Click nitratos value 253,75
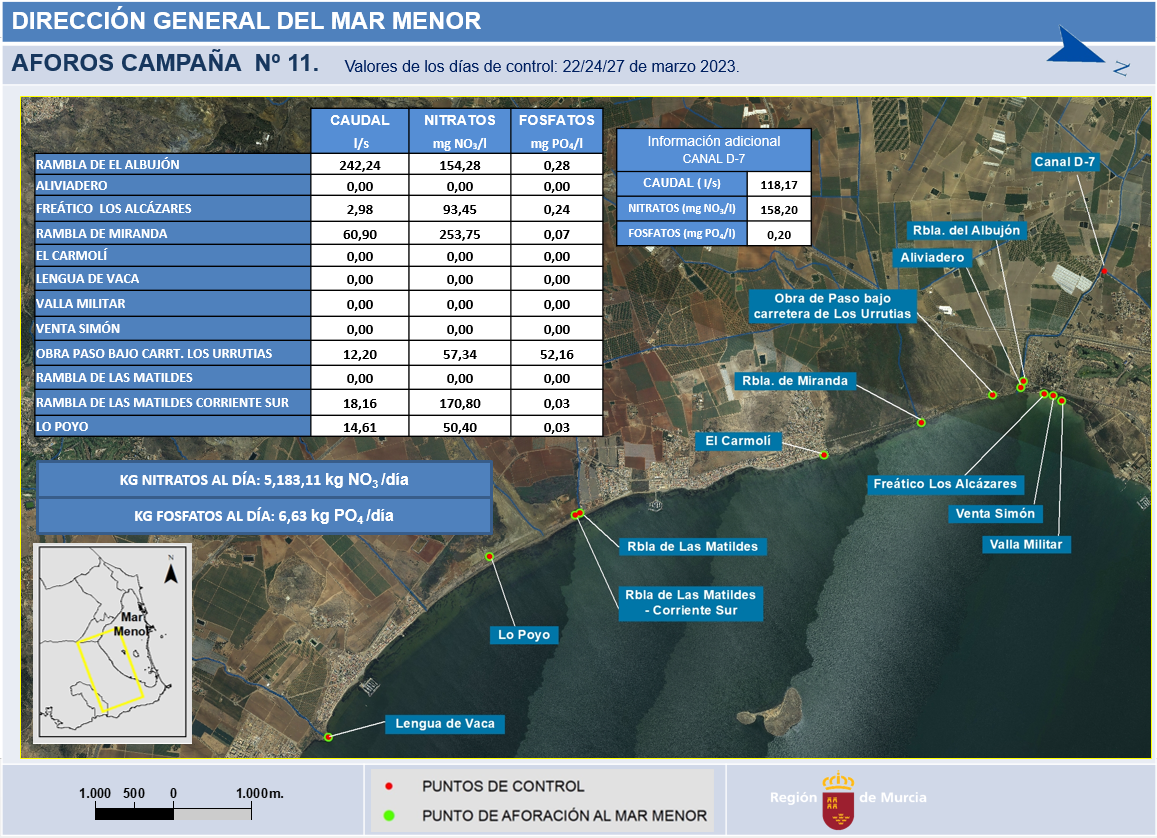1157x838 pixels. point(460,235)
